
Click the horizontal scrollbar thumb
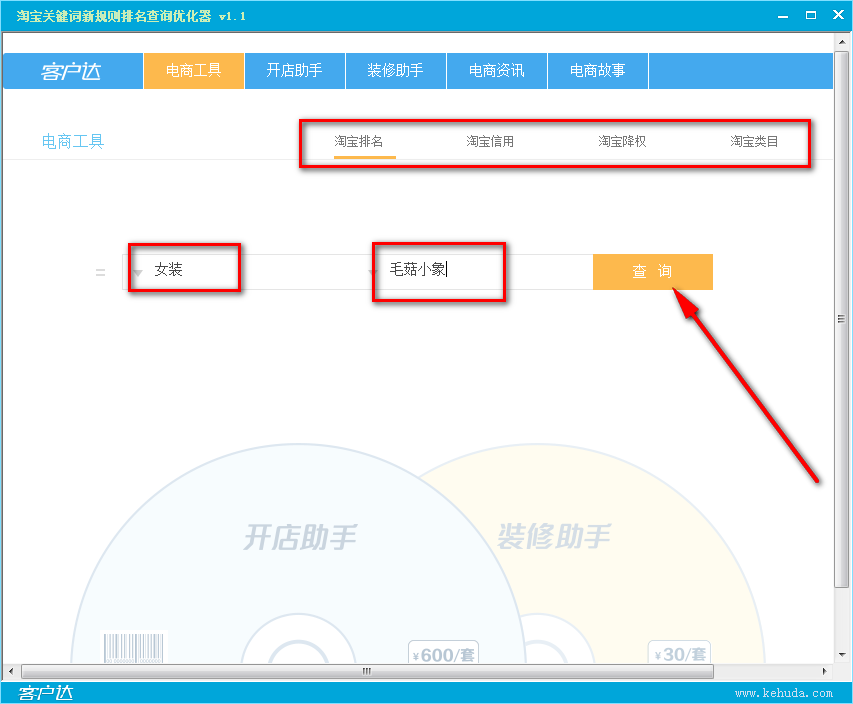tap(367, 671)
